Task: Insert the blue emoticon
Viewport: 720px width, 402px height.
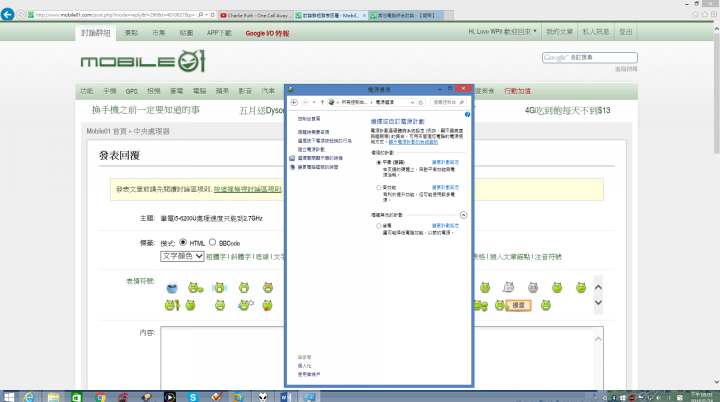Action: [172, 288]
